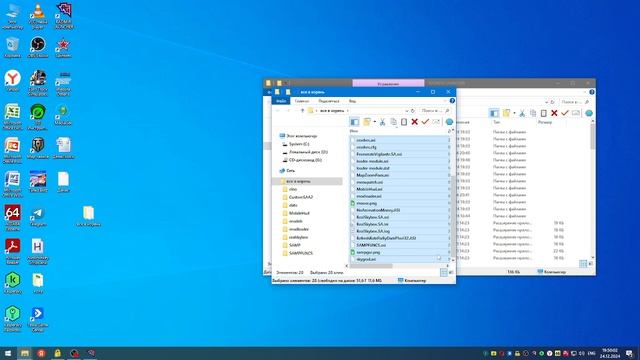Click Properties checkmark icon in front window toolbar
Screen dimensions: 640x360
(425, 122)
